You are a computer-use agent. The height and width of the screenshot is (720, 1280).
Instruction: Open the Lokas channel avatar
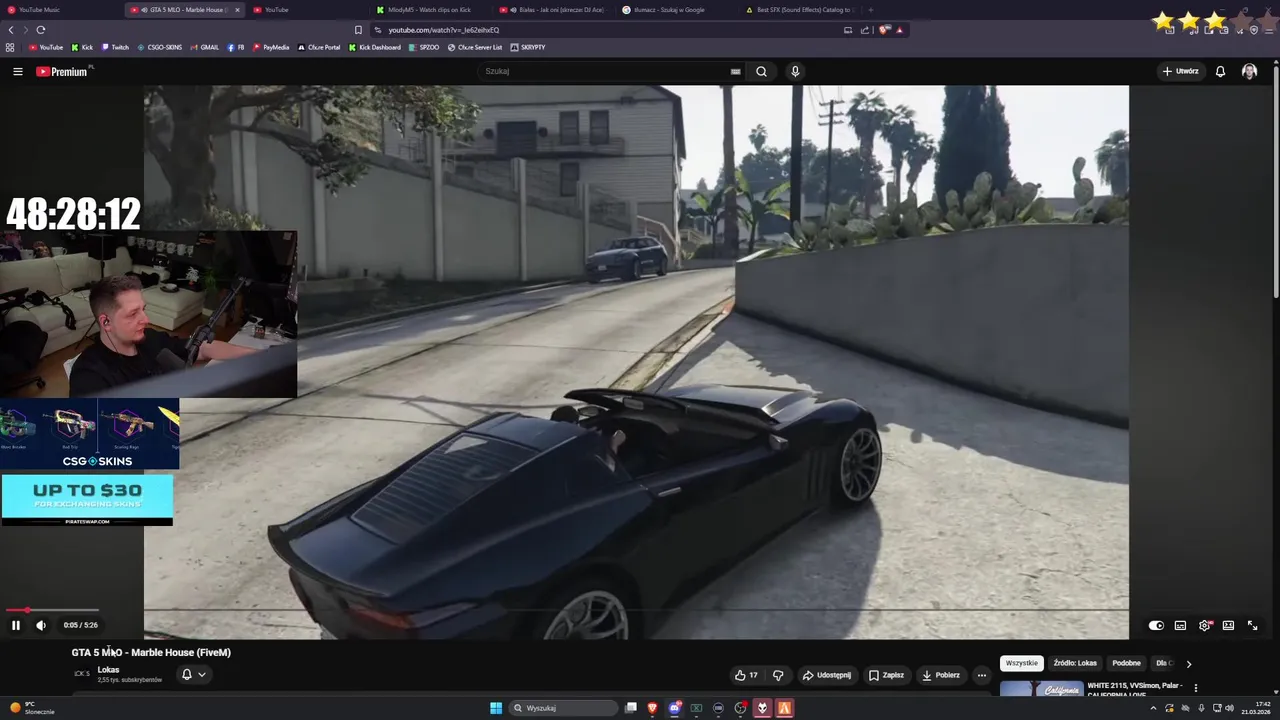[81, 674]
